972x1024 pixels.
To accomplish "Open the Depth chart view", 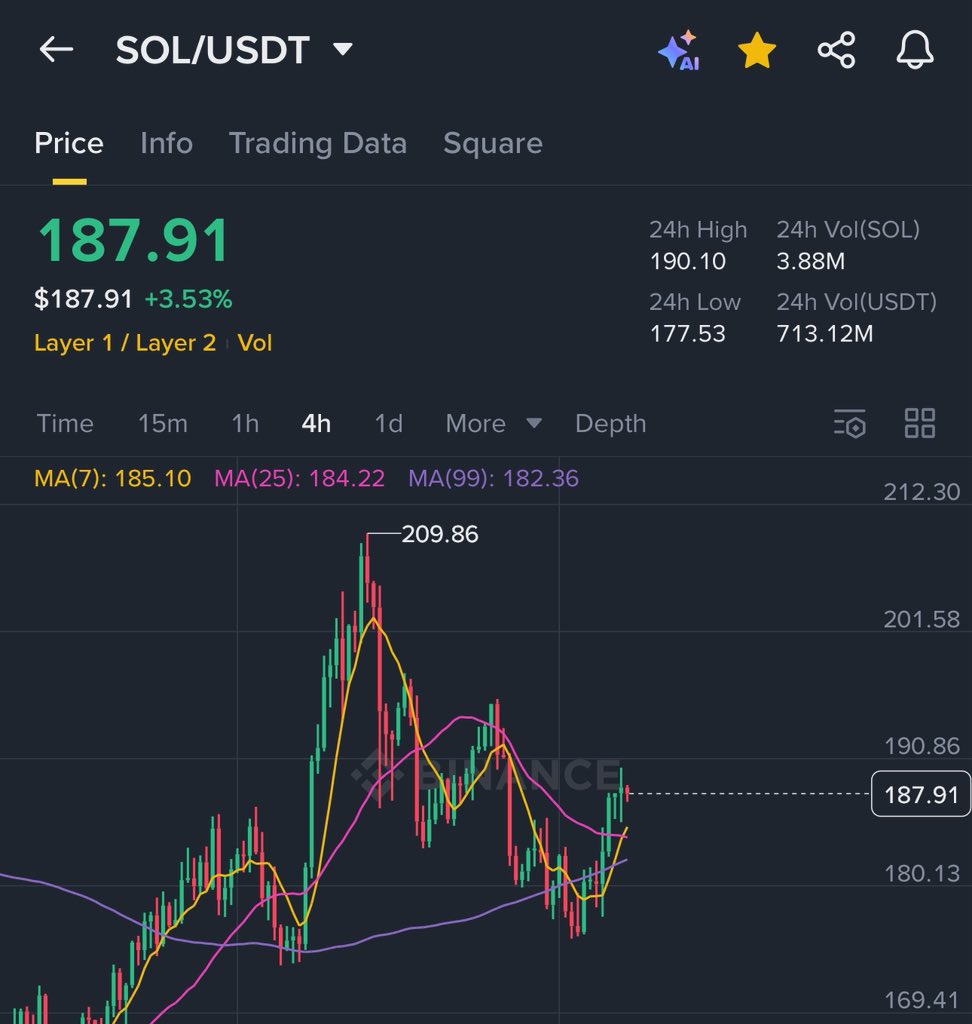I will [610, 424].
